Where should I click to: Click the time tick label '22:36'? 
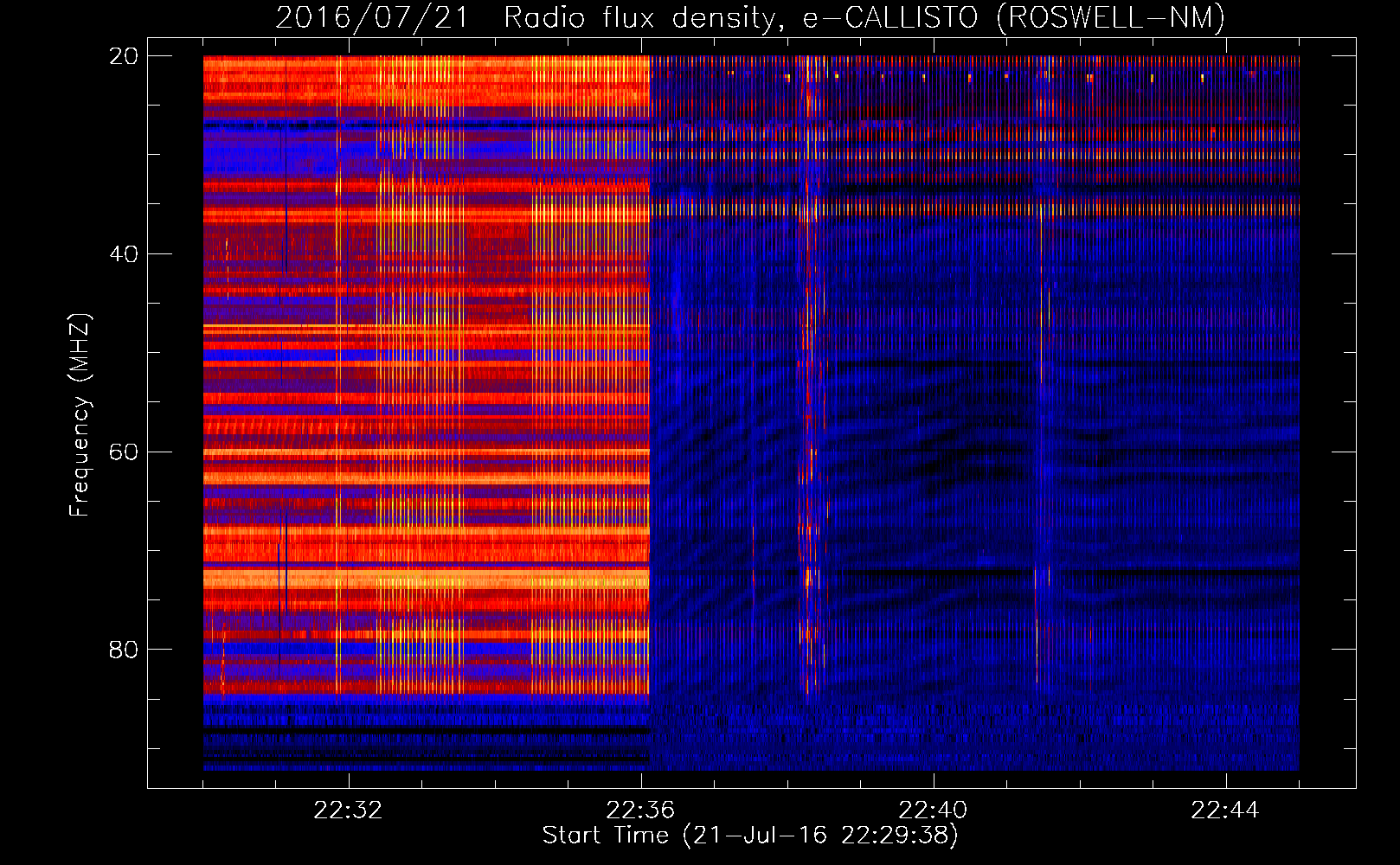(x=640, y=811)
